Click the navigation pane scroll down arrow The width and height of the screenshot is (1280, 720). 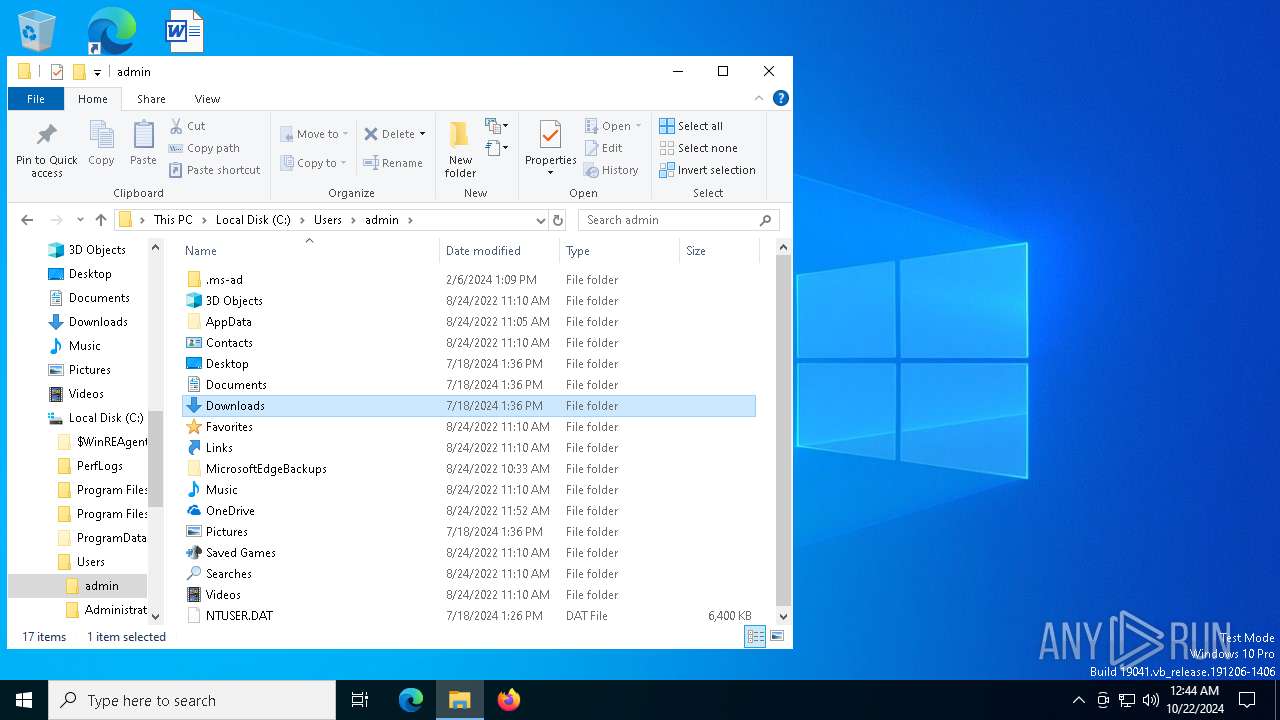click(x=155, y=616)
